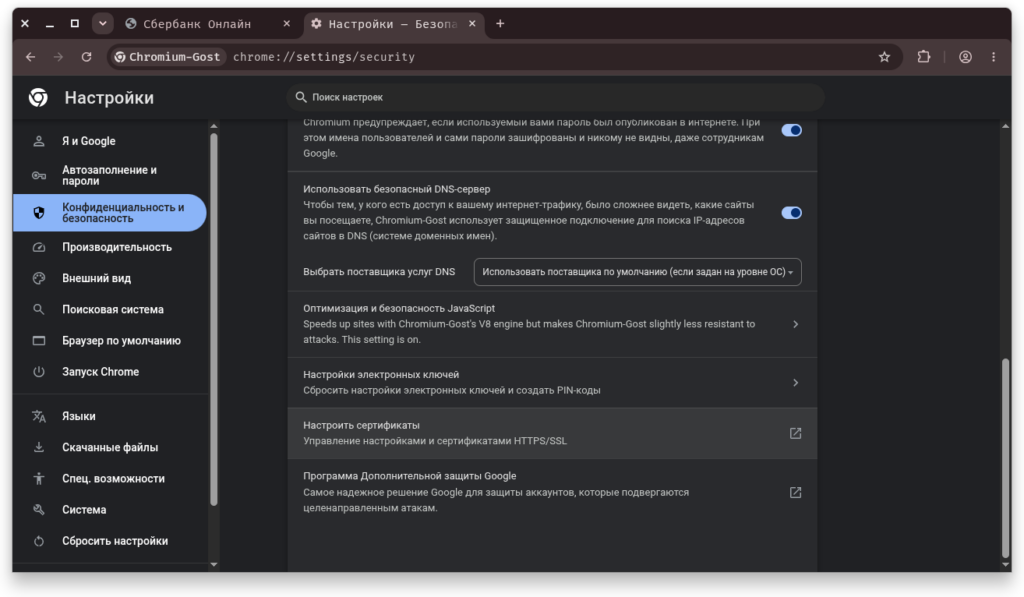
Task: Close the Настройки tab
Action: pyautogui.click(x=472, y=24)
